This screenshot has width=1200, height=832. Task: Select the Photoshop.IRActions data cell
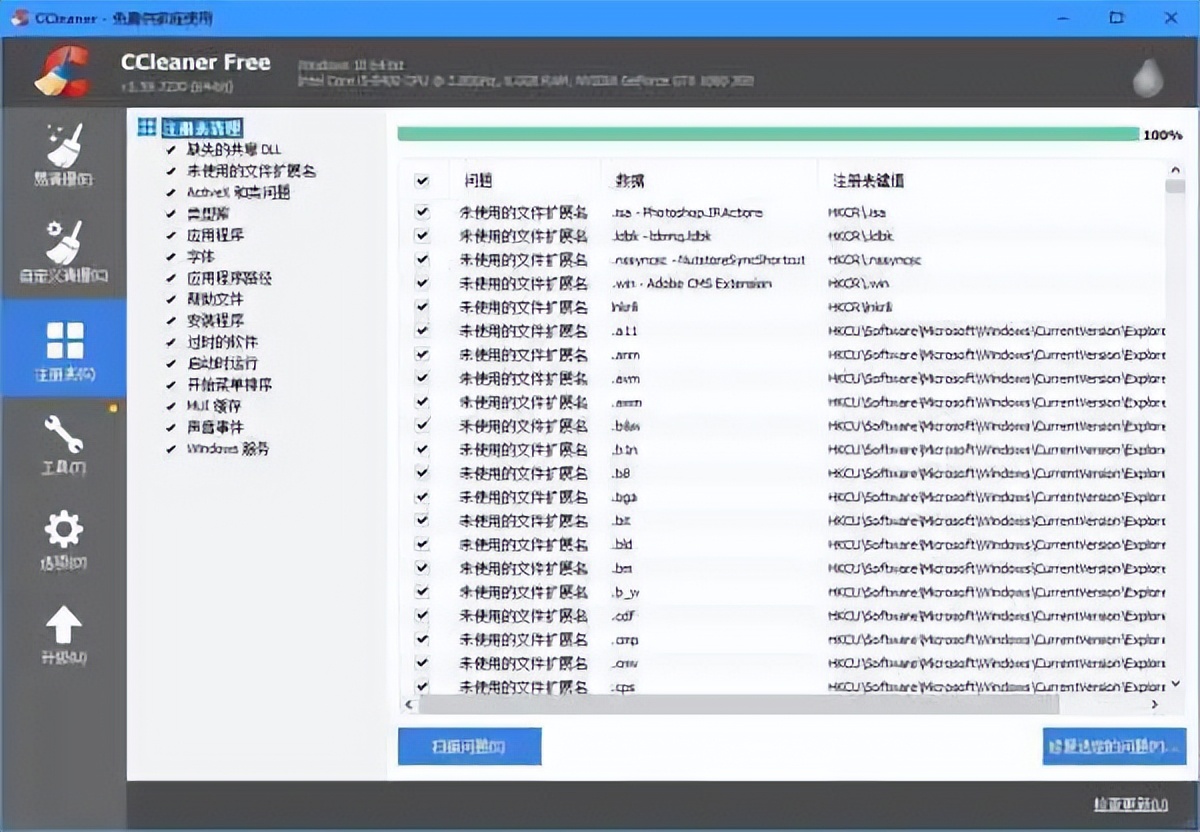686,212
